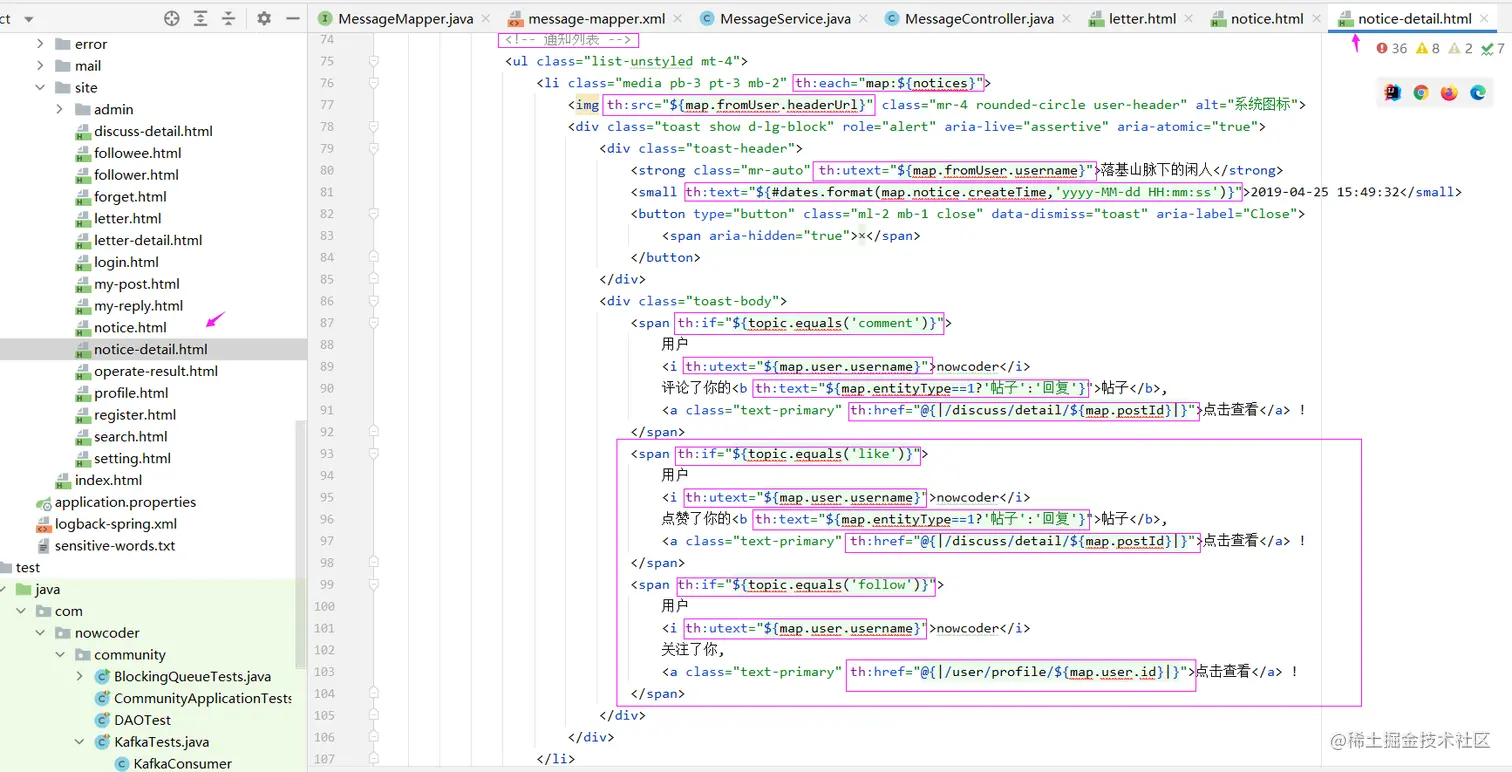Select CommunityApplicationTests class
The image size is (1512, 772).
click(203, 699)
